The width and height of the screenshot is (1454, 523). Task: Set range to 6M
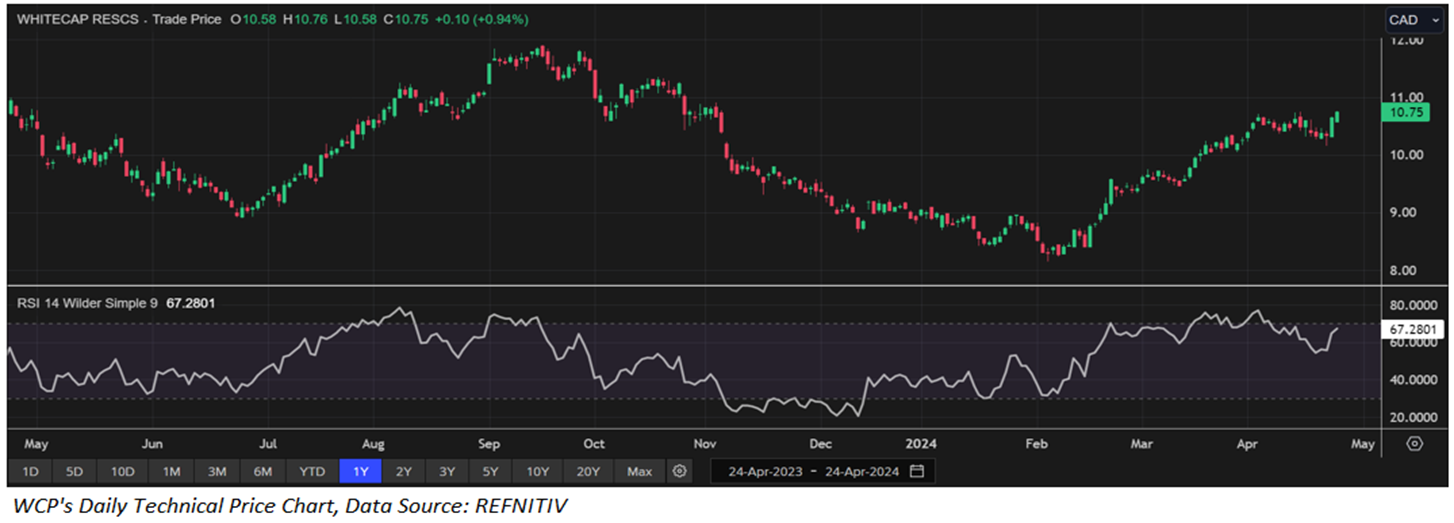[264, 471]
